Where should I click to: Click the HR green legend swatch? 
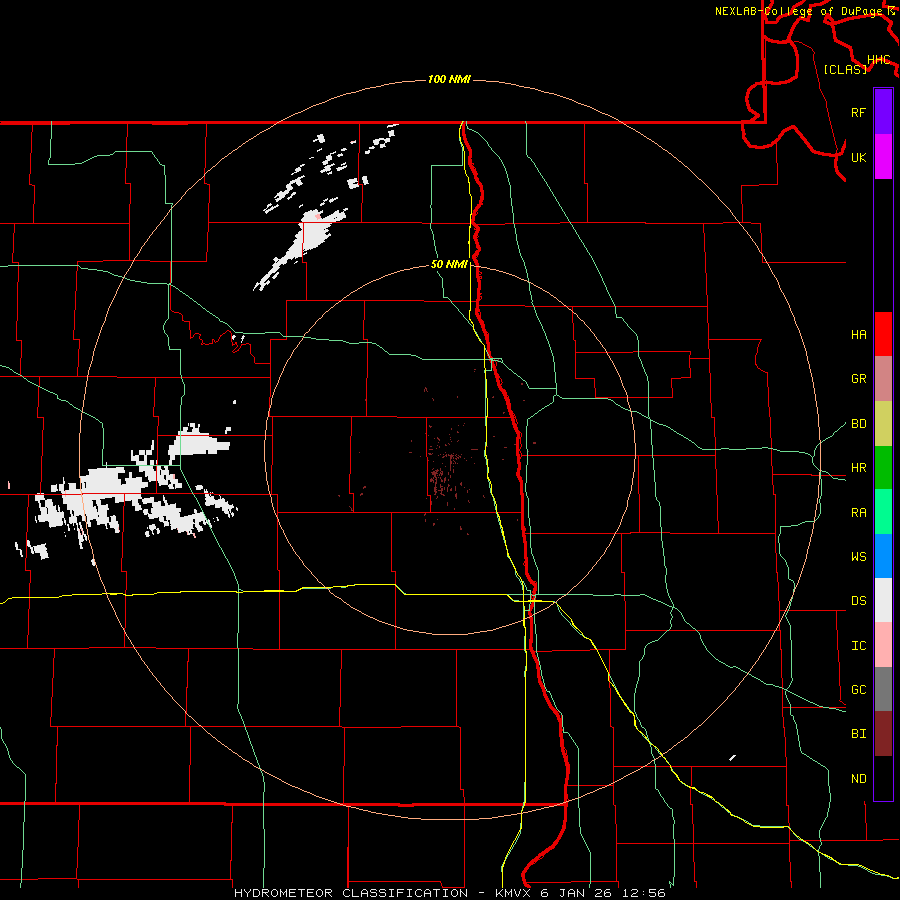[883, 467]
